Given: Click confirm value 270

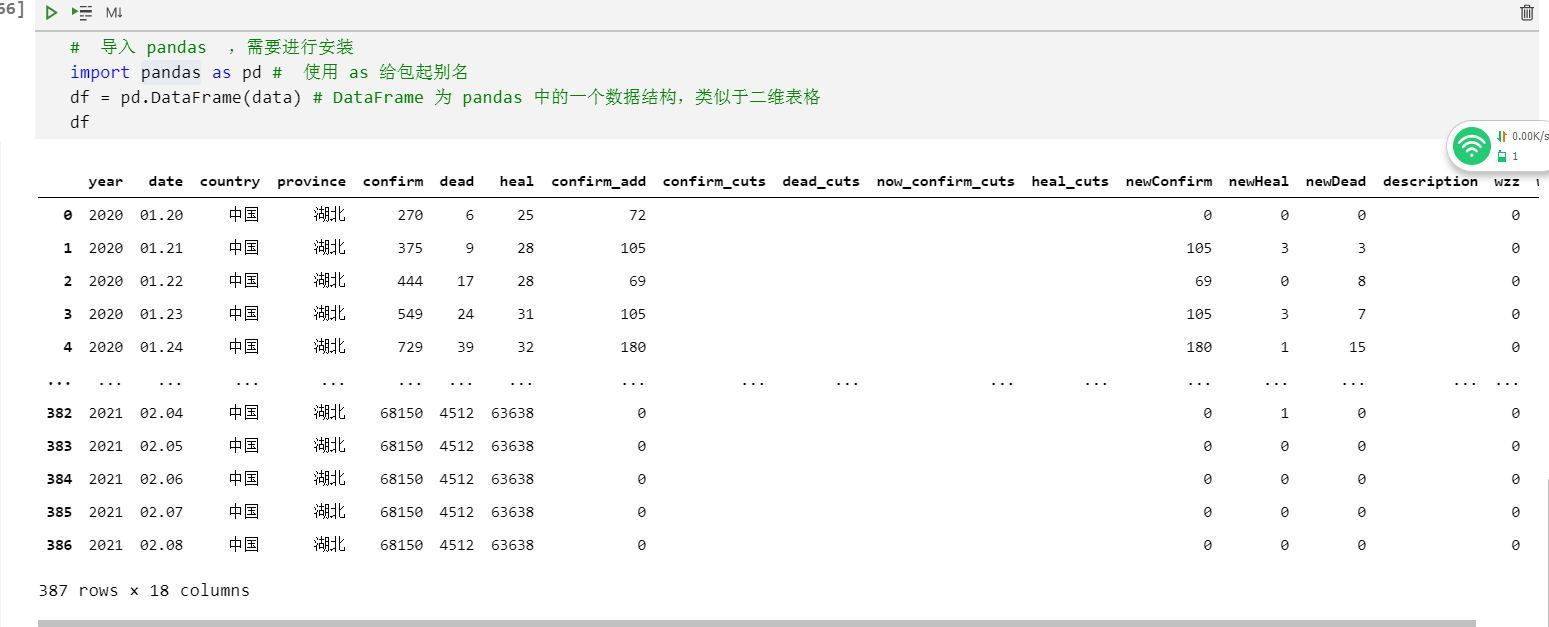Looking at the screenshot, I should [x=410, y=215].
